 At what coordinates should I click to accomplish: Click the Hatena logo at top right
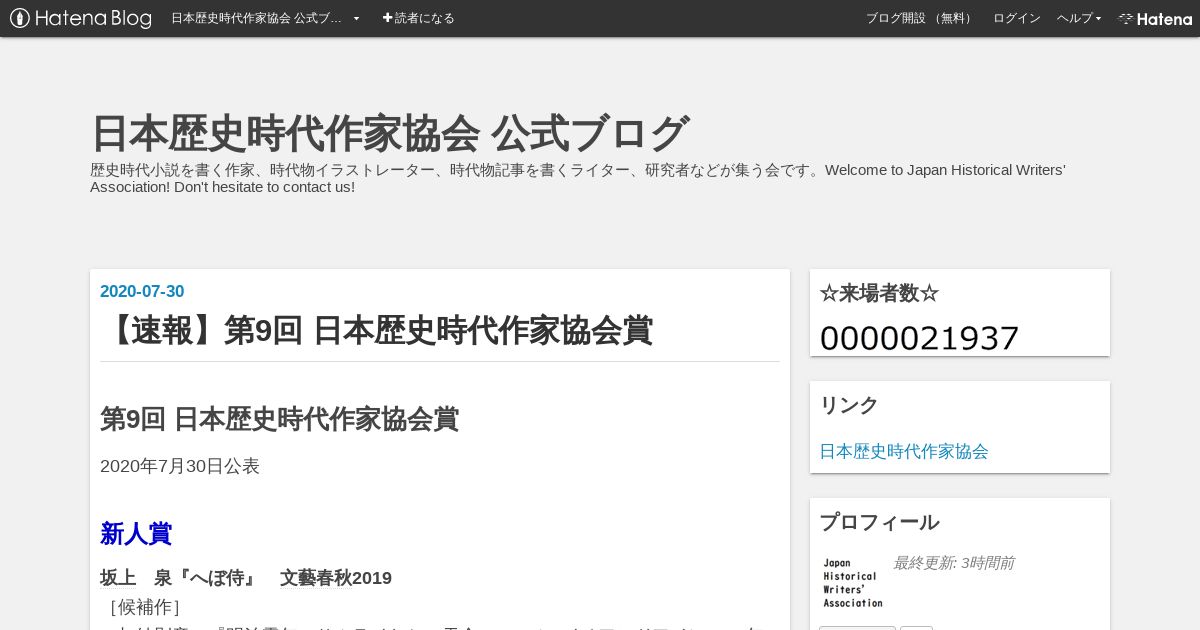tap(1155, 18)
